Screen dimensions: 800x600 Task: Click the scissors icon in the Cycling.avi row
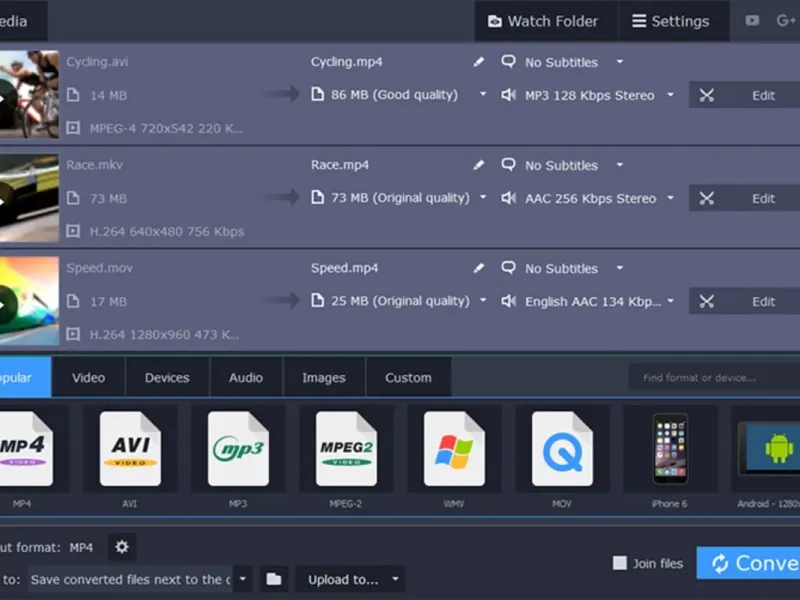(707, 95)
